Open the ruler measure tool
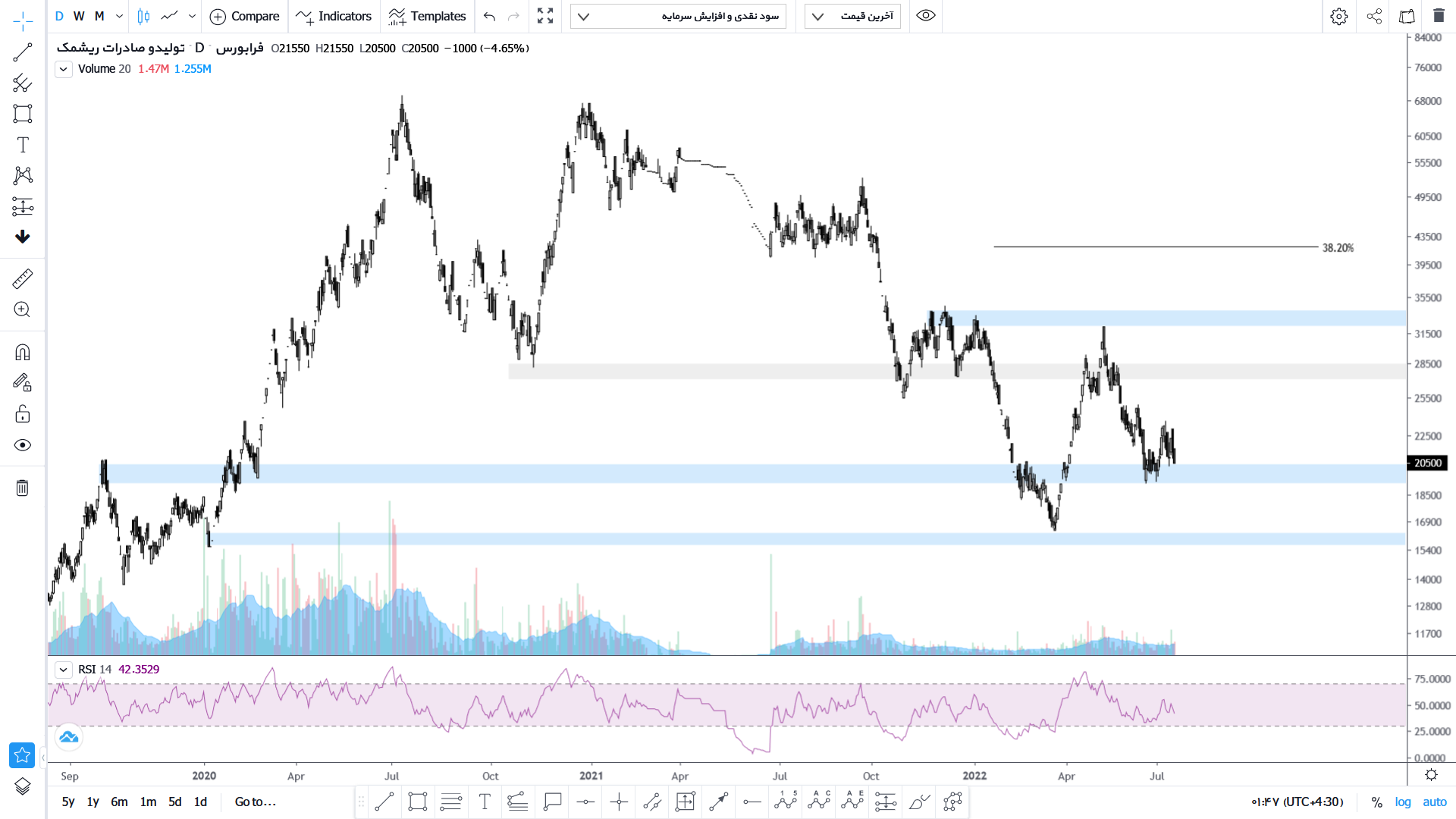The width and height of the screenshot is (1456, 819). (23, 279)
